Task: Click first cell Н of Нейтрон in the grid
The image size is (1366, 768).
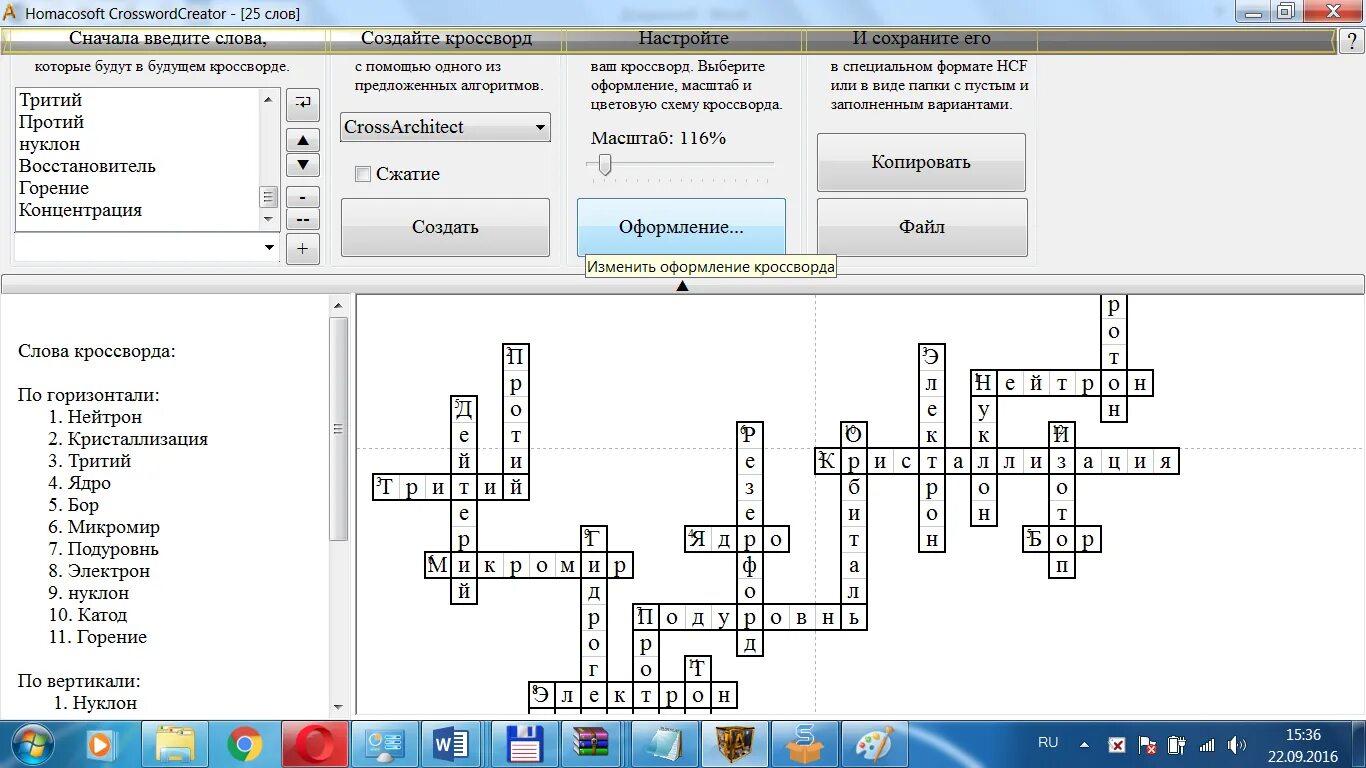Action: (x=984, y=383)
